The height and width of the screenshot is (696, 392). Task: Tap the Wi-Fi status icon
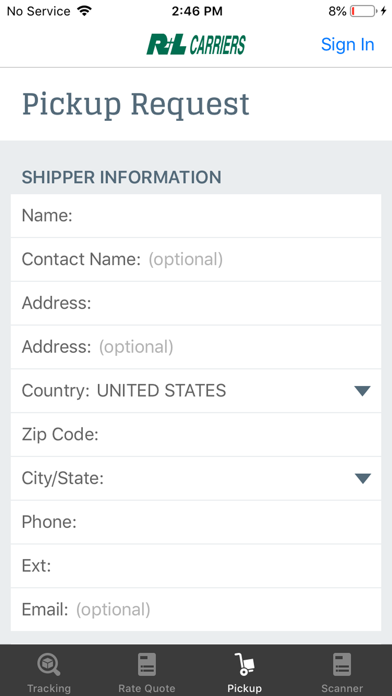click(83, 11)
